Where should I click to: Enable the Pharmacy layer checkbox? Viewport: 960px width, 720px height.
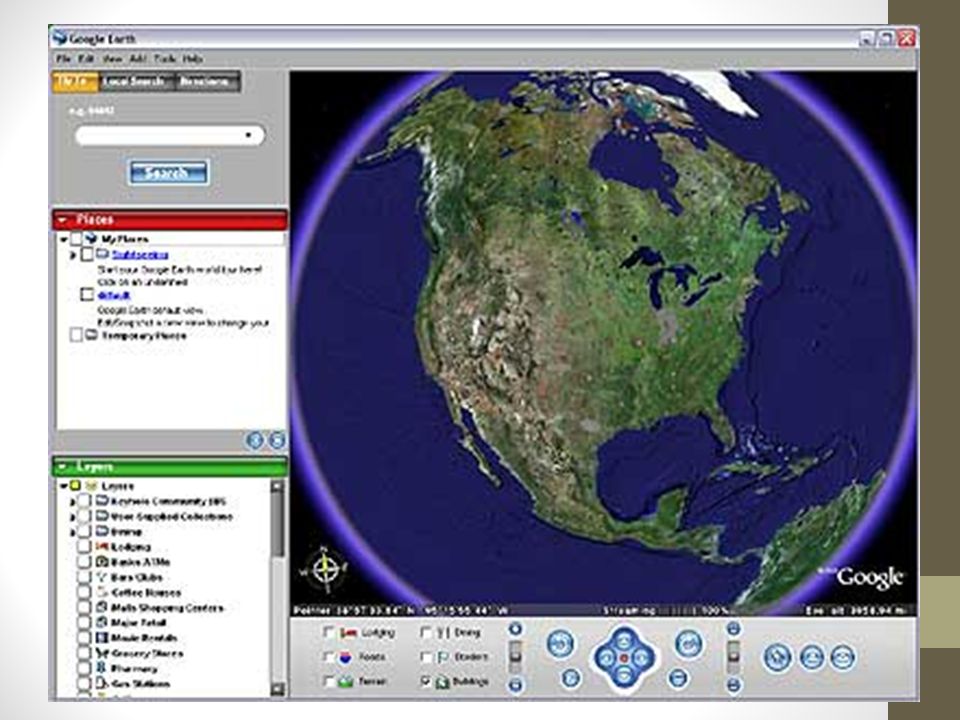coord(84,669)
